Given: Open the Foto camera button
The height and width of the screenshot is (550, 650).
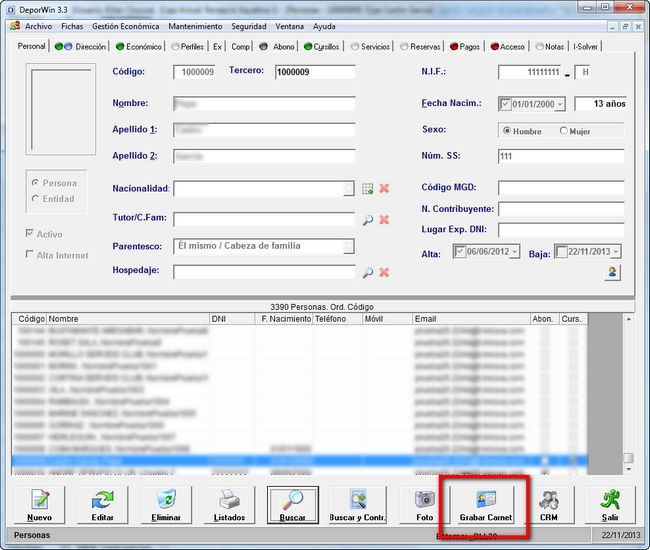Looking at the screenshot, I should tap(424, 505).
